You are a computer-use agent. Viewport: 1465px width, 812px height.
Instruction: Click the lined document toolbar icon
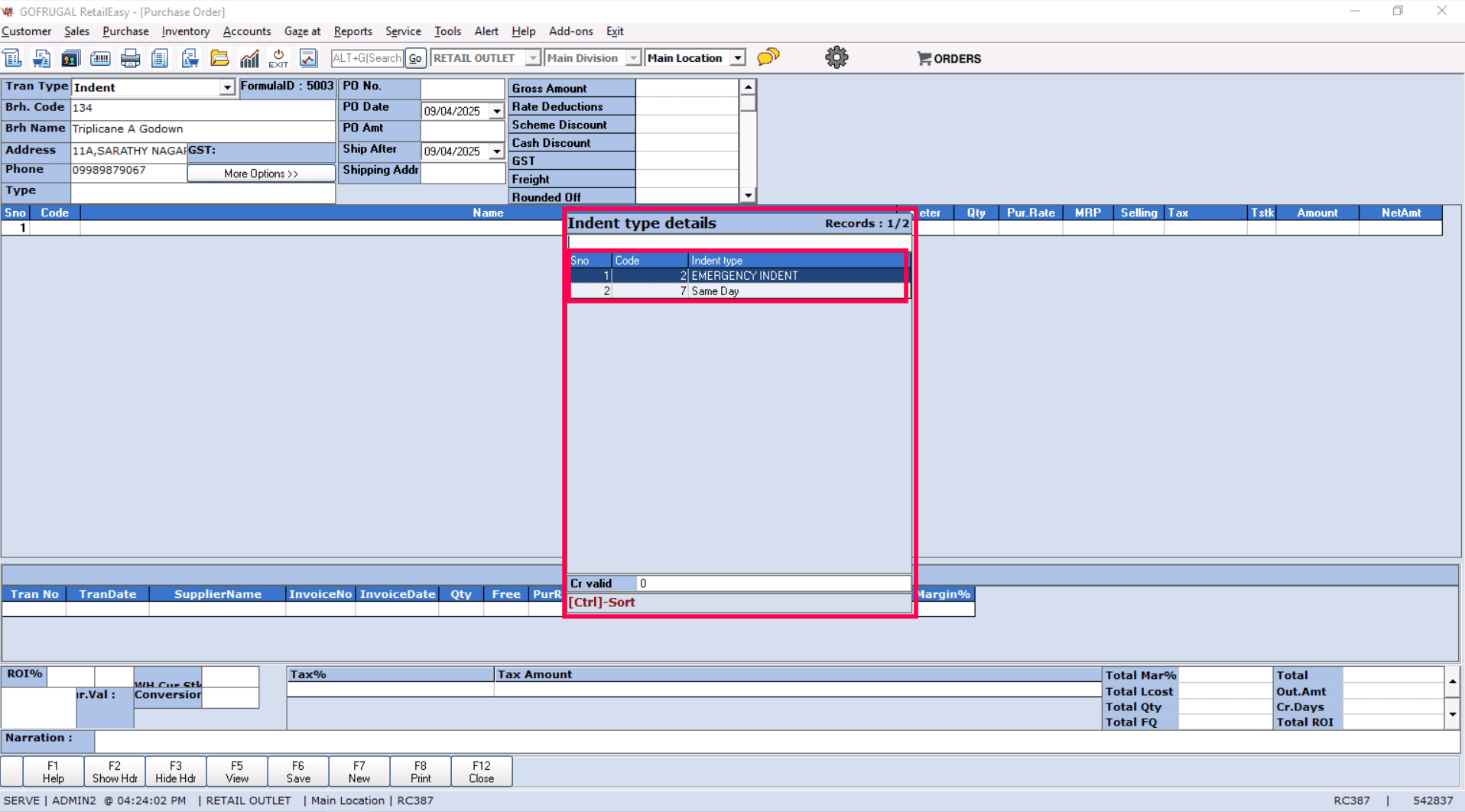pos(160,58)
